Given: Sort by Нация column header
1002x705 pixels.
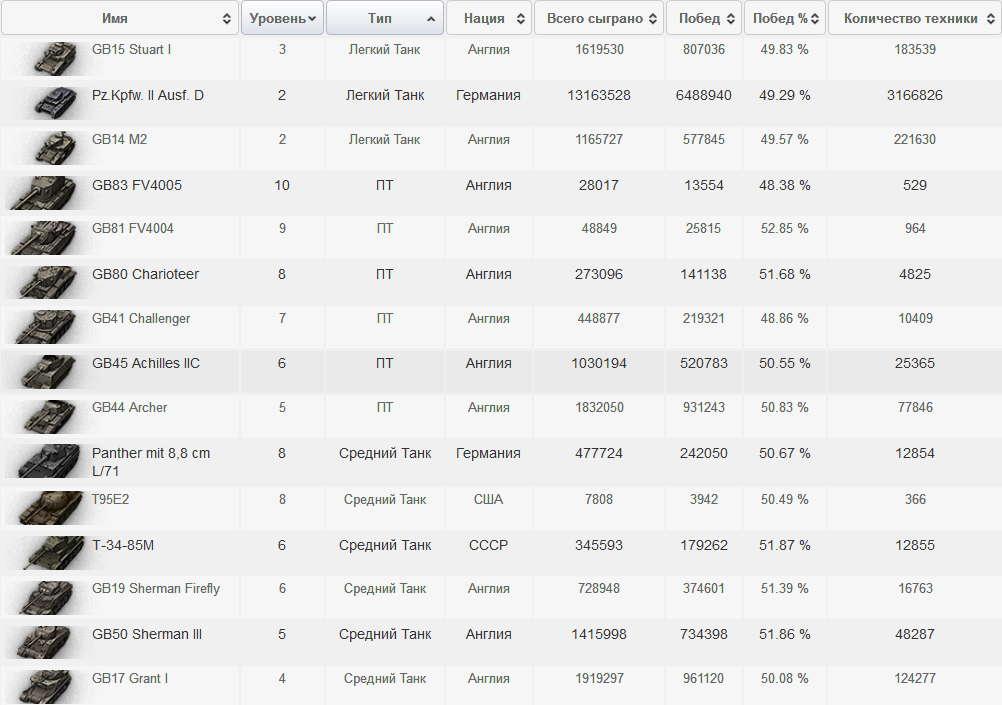Looking at the screenshot, I should (x=488, y=18).
